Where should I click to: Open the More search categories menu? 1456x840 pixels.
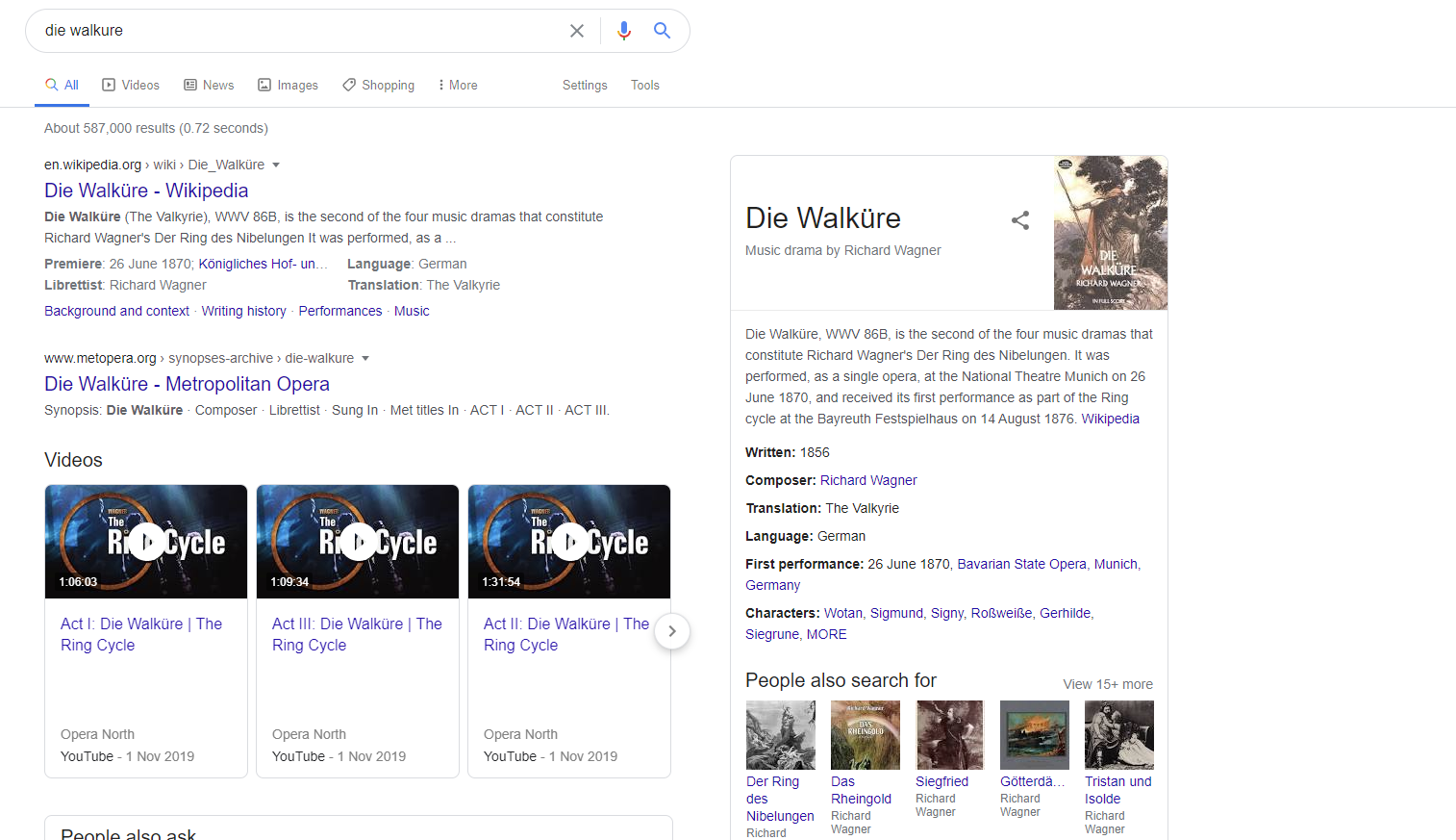[x=457, y=86]
